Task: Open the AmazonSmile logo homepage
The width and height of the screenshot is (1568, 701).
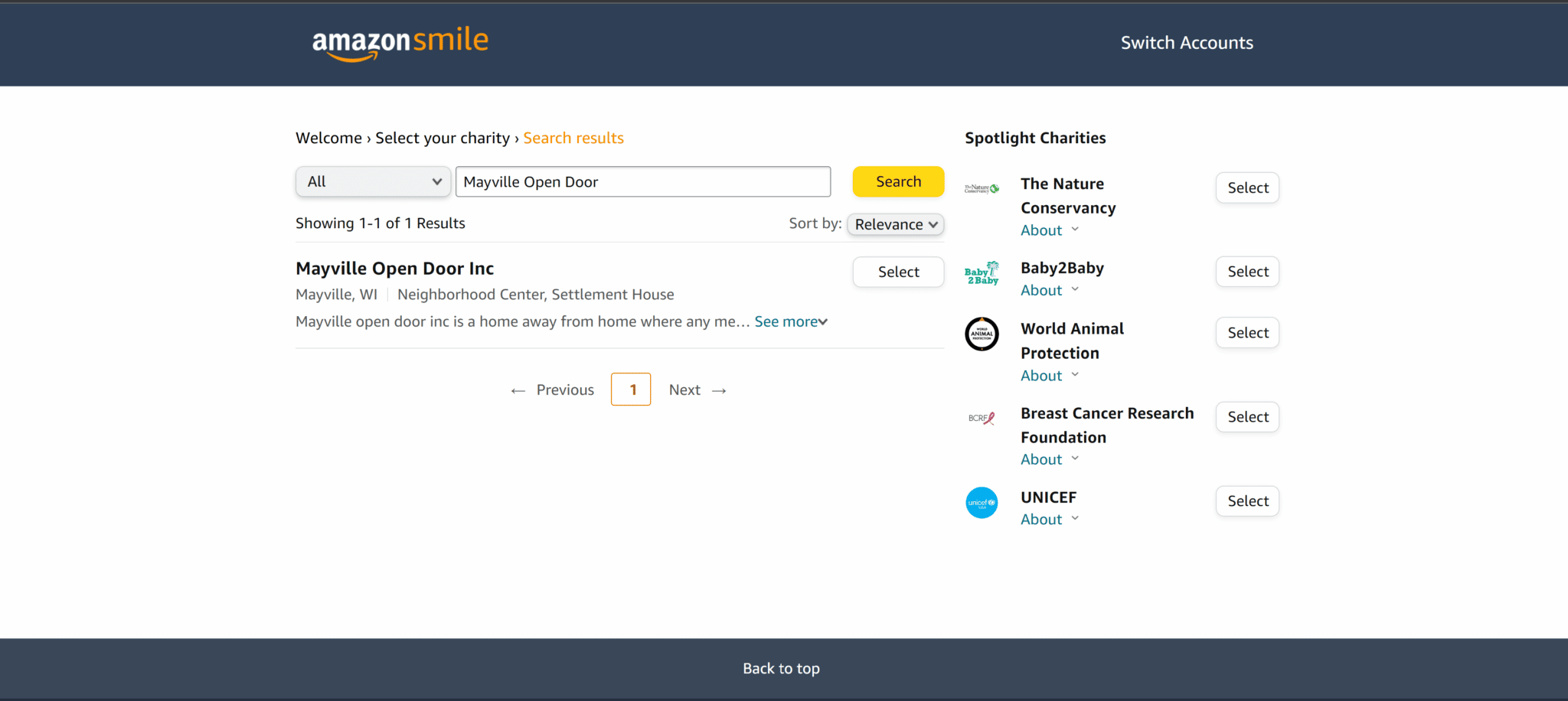Action: pyautogui.click(x=400, y=43)
